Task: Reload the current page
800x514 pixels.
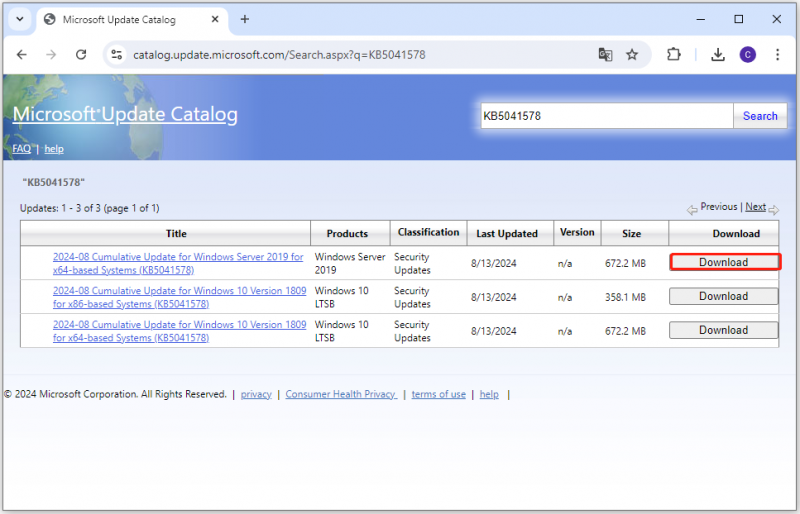Action: click(81, 55)
